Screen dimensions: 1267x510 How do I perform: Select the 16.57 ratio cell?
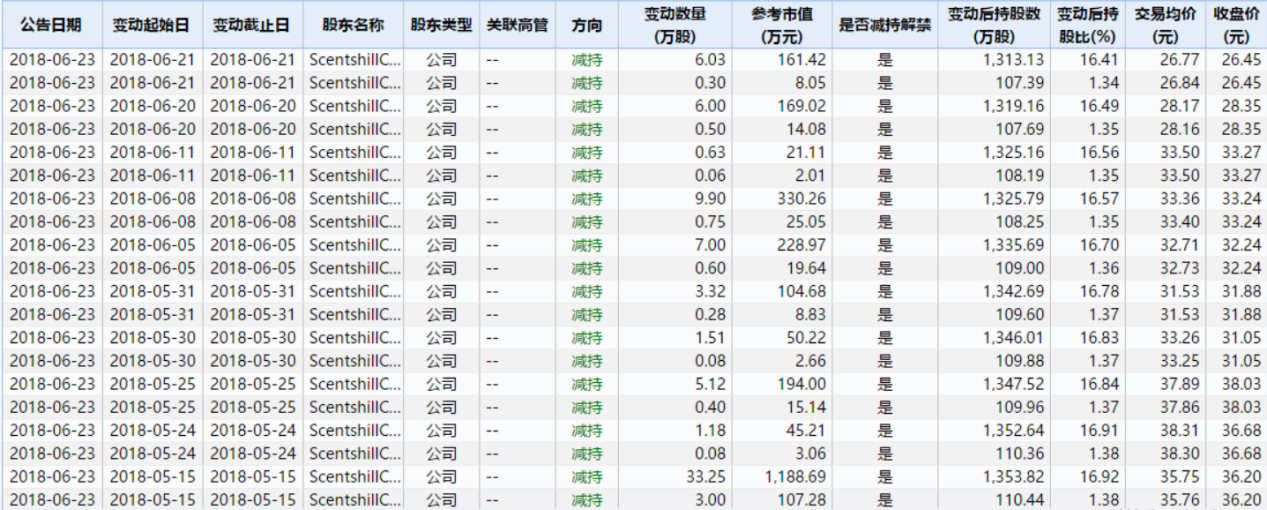1087,198
